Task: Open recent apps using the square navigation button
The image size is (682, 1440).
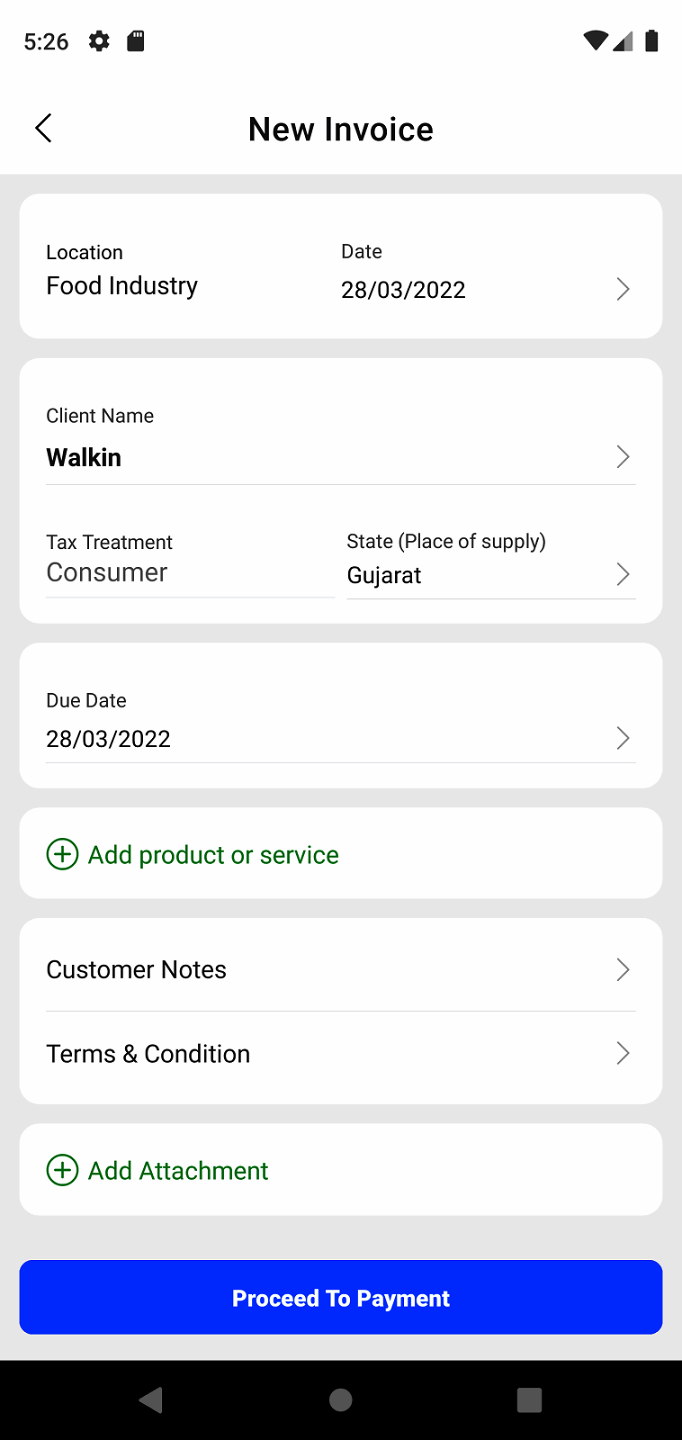Action: click(x=528, y=1399)
